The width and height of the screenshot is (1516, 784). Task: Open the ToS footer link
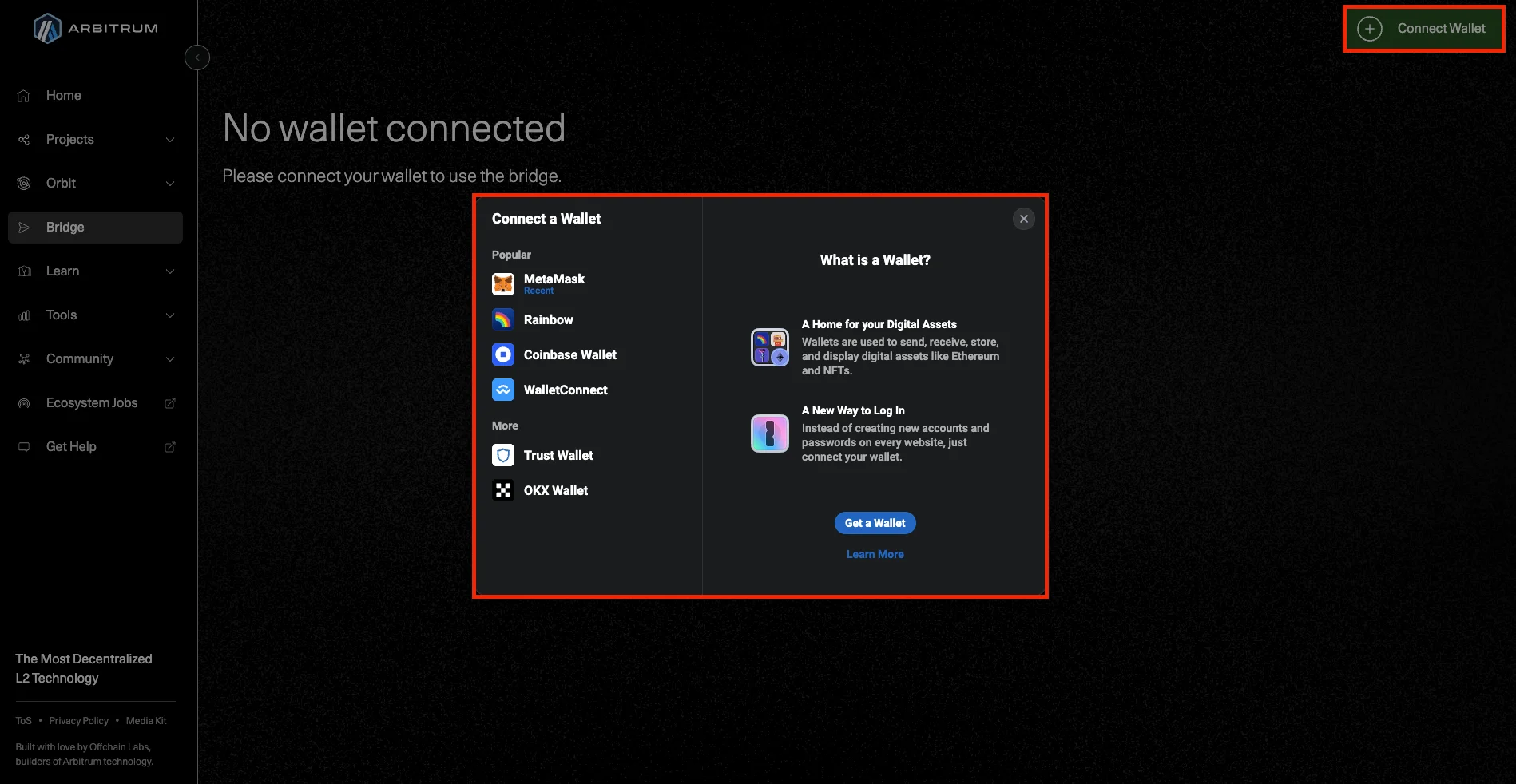click(24, 721)
